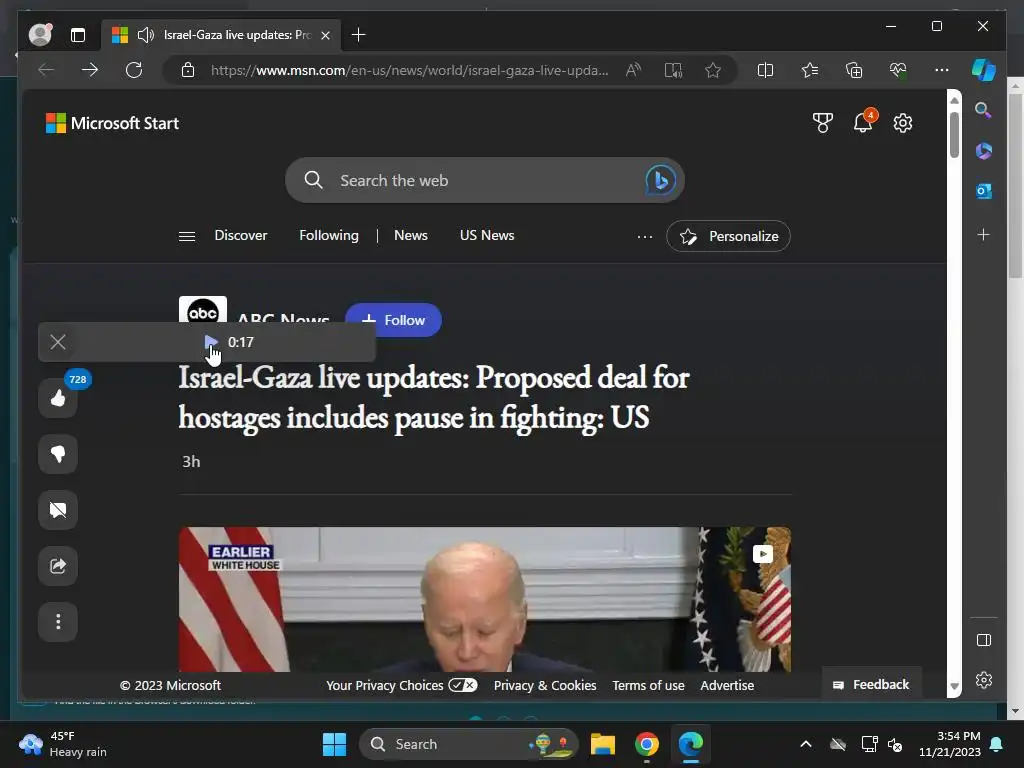Screen dimensions: 1024x768
Task: Open Advertise link
Action: coord(727,685)
